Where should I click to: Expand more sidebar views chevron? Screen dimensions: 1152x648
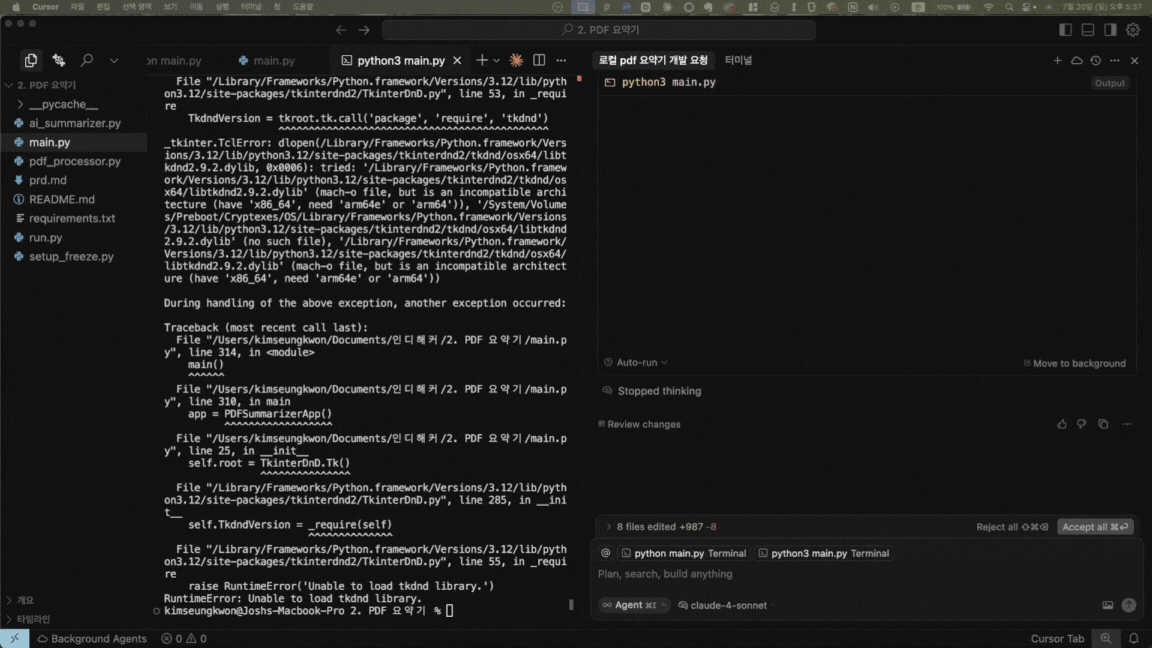click(114, 60)
